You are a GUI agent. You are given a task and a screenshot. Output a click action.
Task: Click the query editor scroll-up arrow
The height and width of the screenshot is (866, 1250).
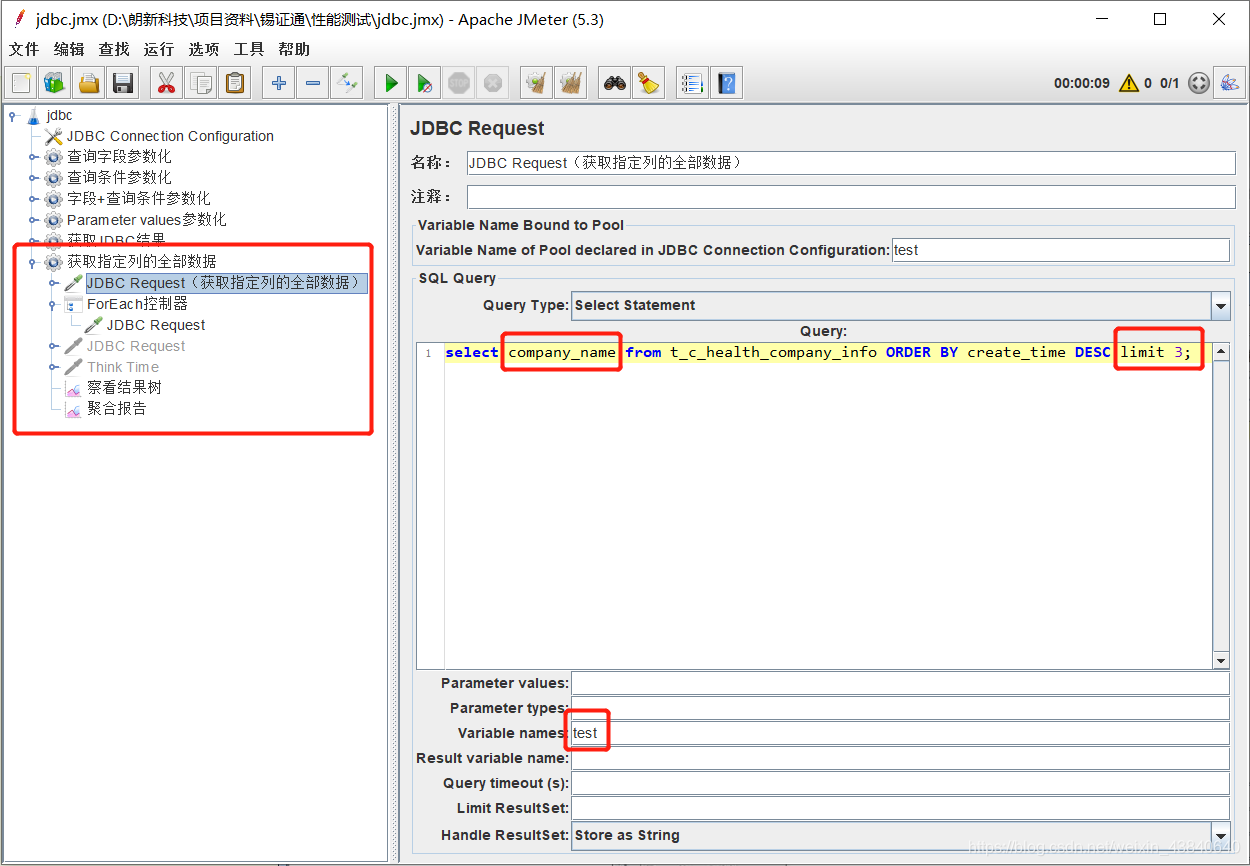tap(1221, 351)
